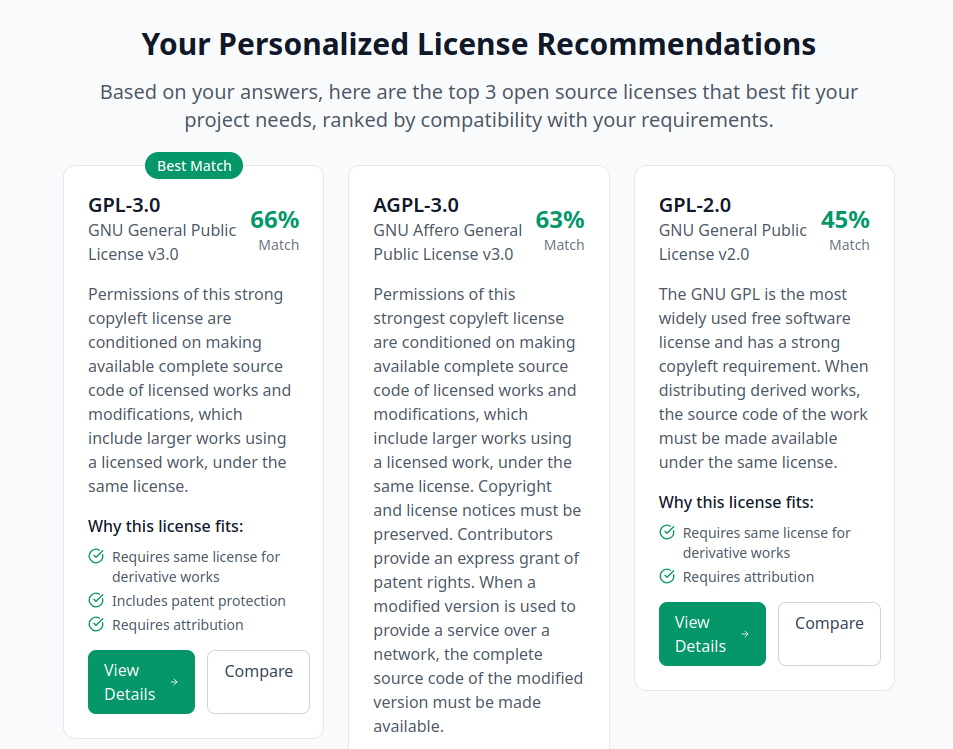This screenshot has width=953, height=749.
Task: Open View Details for GPL-2.0
Action: pos(712,634)
